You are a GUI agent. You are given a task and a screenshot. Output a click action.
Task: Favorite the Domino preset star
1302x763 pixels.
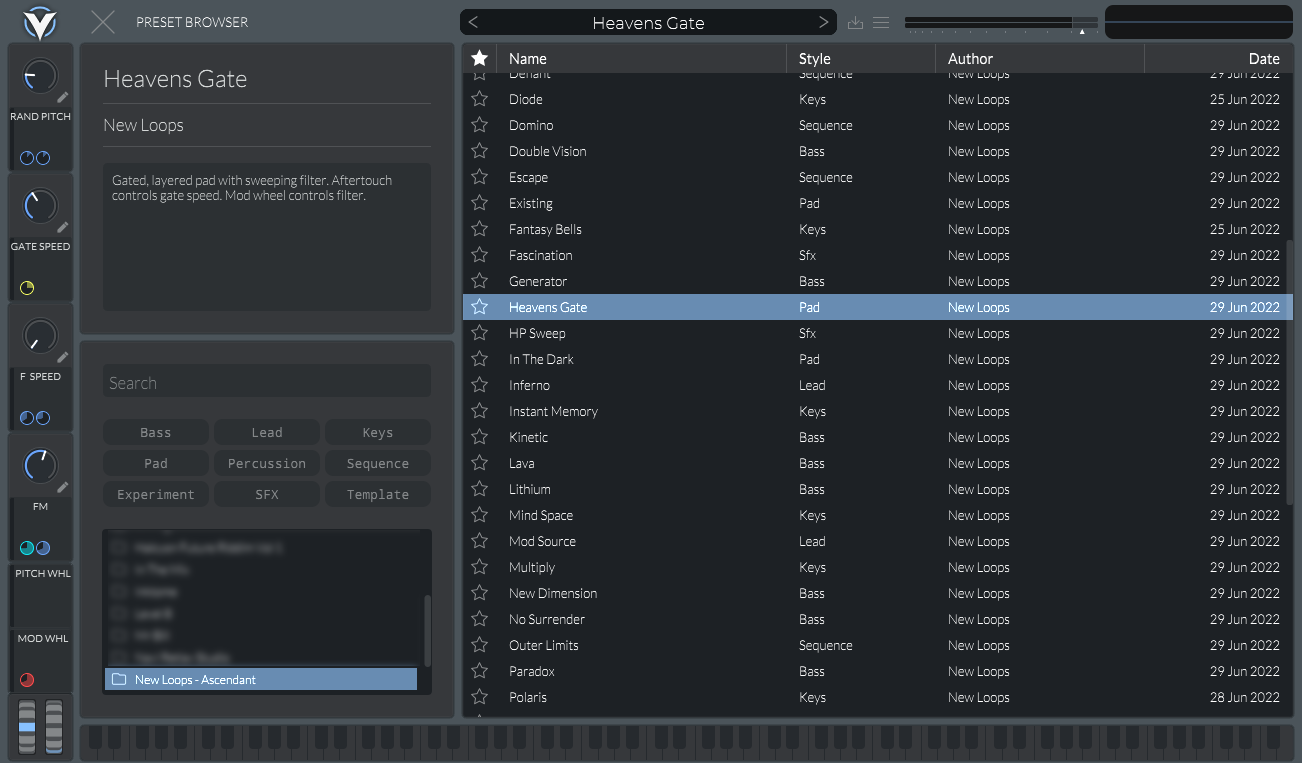point(480,125)
